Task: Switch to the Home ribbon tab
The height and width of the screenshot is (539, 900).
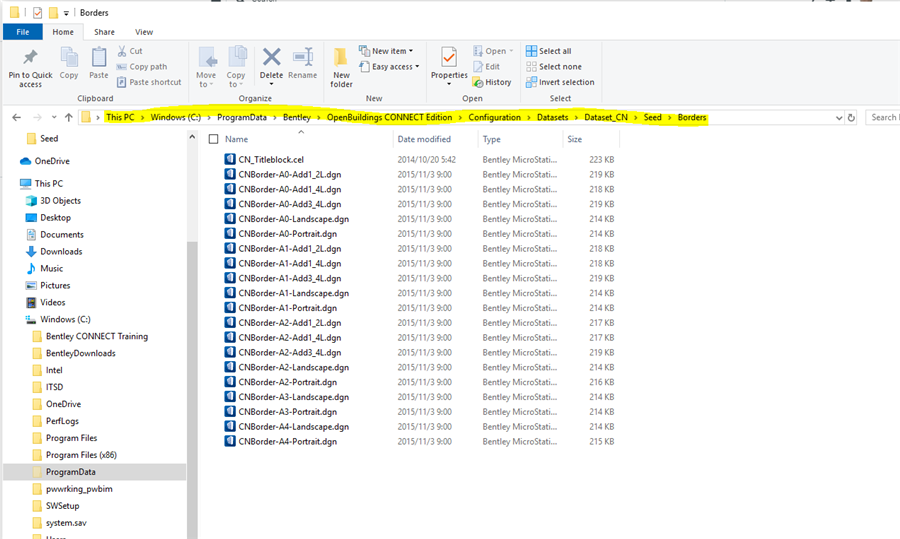Action: (63, 32)
